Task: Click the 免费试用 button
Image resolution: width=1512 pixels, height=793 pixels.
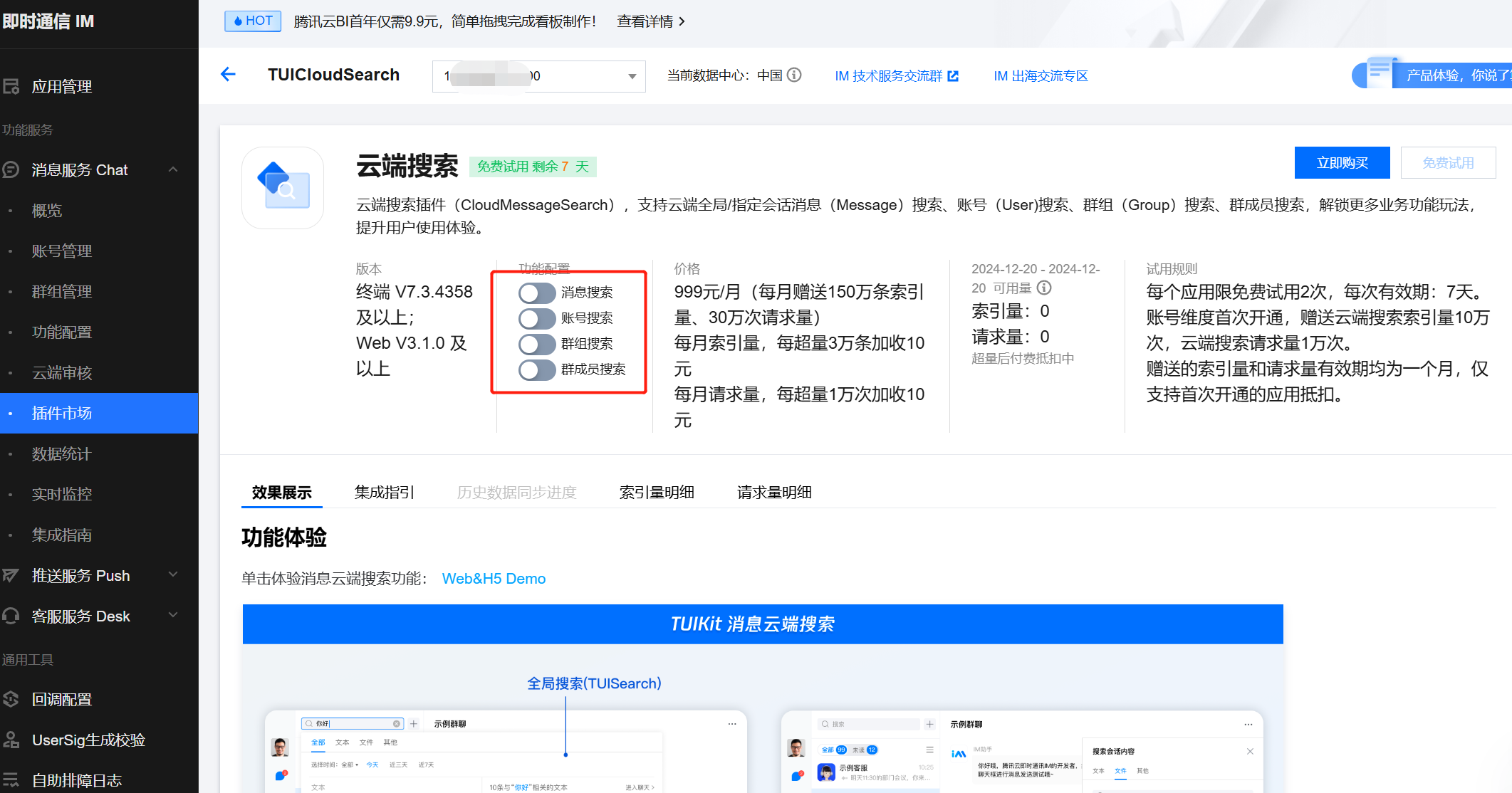Action: 1448,163
